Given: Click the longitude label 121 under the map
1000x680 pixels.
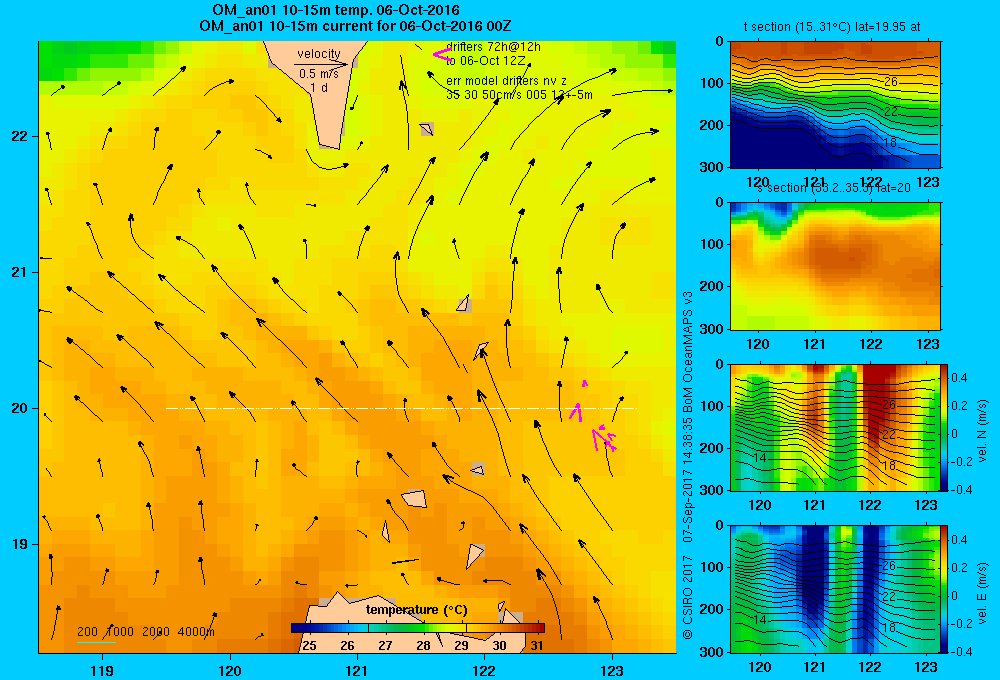Looking at the screenshot, I should pos(357,670).
